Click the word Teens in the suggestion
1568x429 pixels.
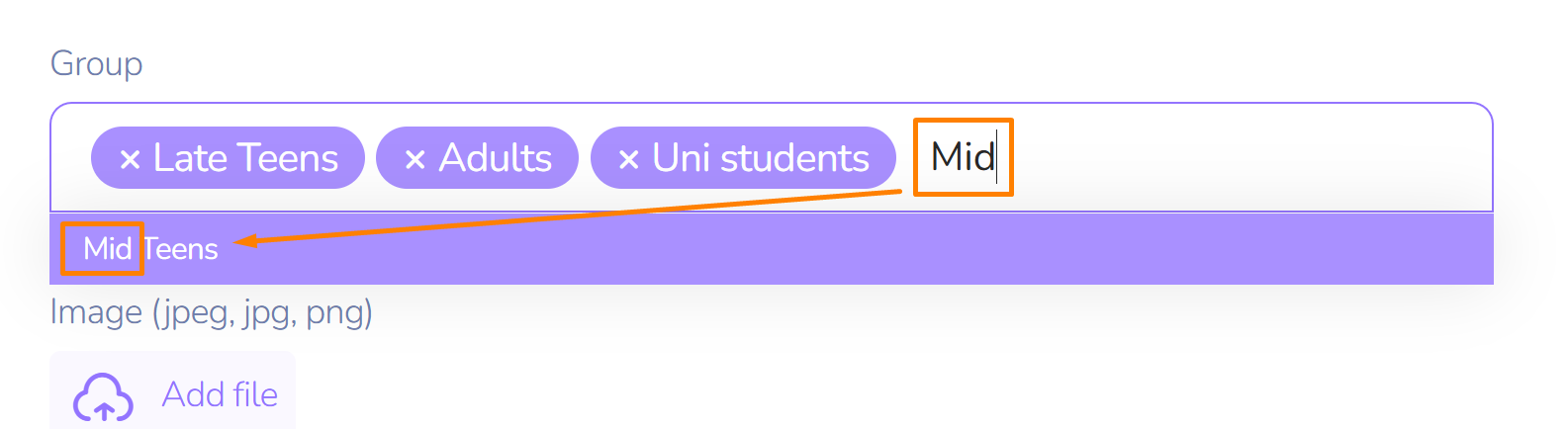click(181, 249)
